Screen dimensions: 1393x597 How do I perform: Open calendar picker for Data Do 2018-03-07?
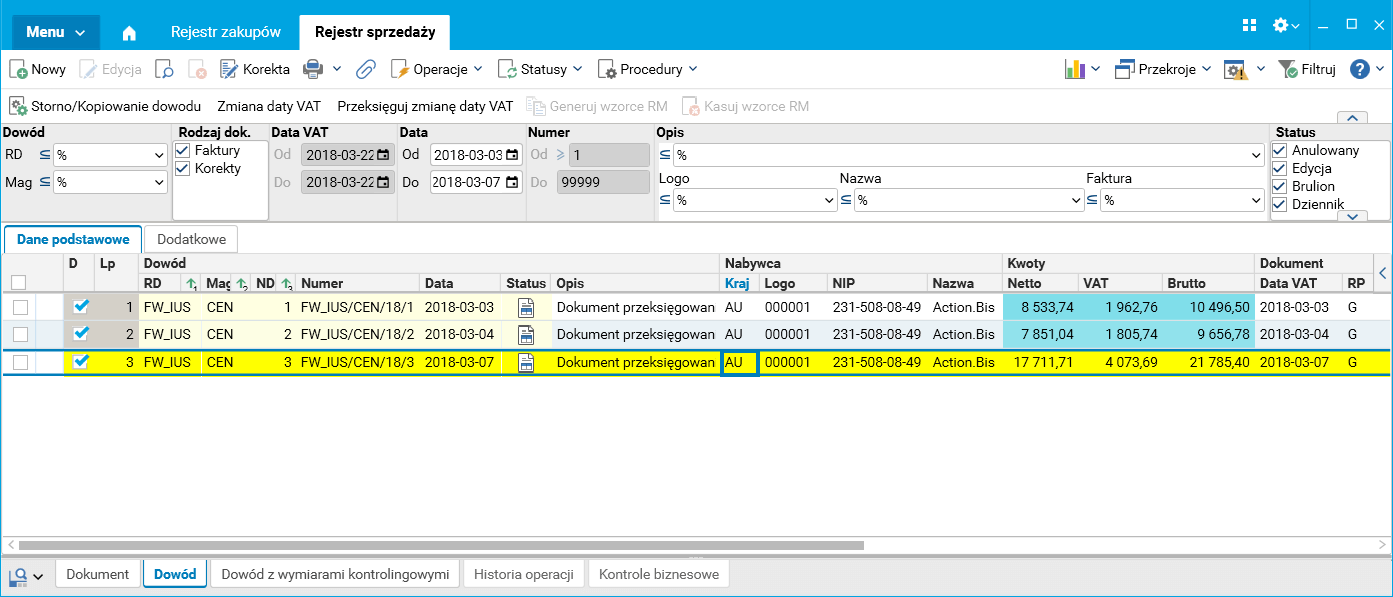click(512, 182)
